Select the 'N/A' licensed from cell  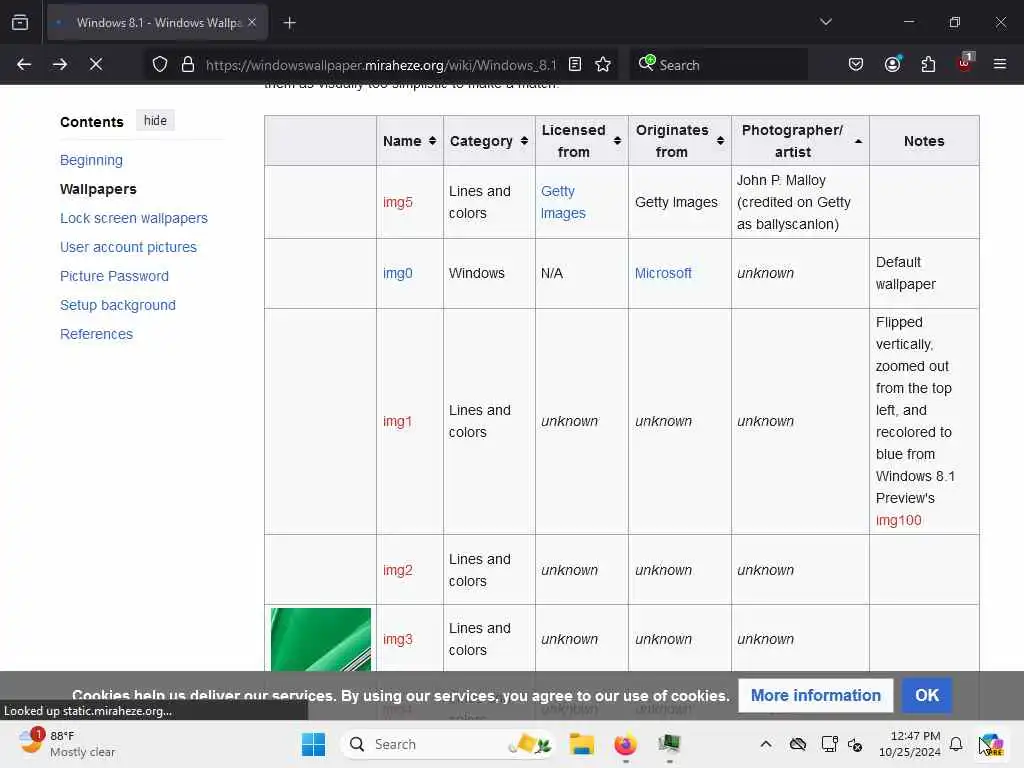click(581, 274)
